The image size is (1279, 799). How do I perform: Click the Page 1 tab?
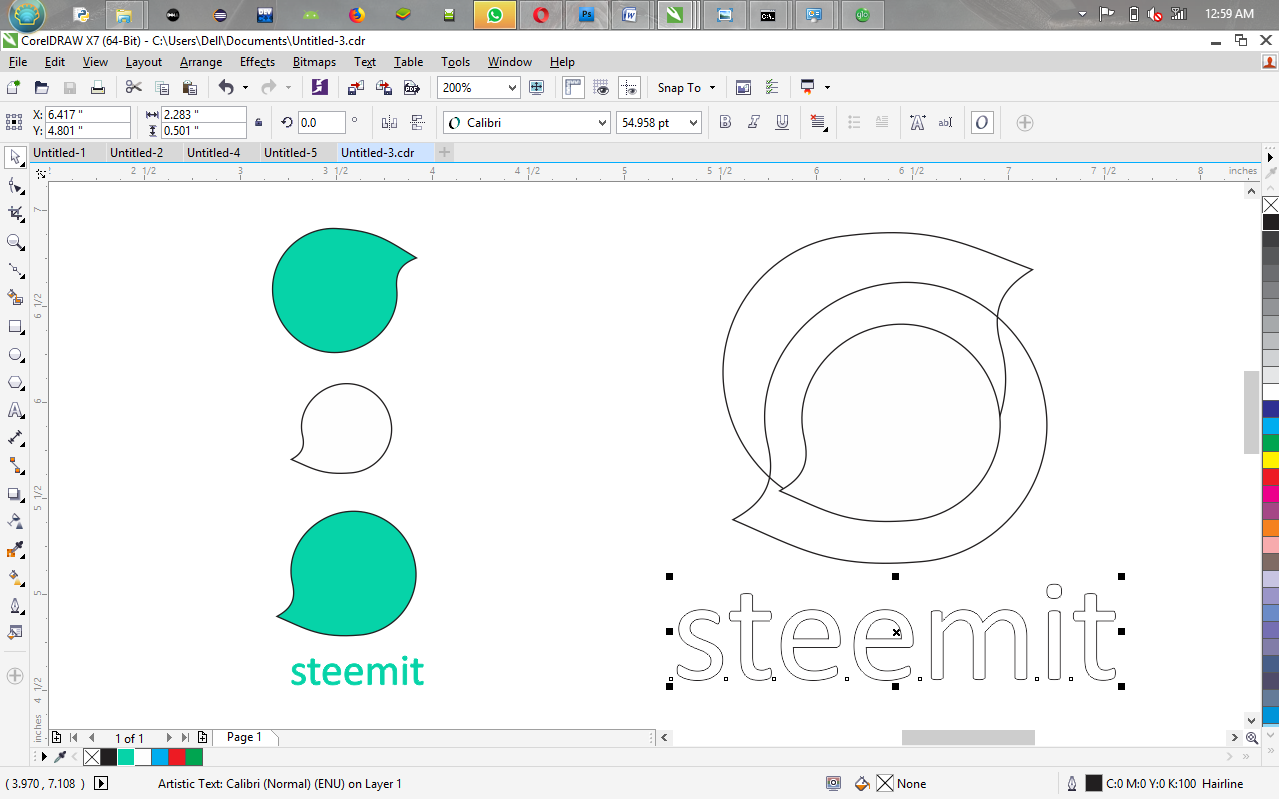click(244, 737)
